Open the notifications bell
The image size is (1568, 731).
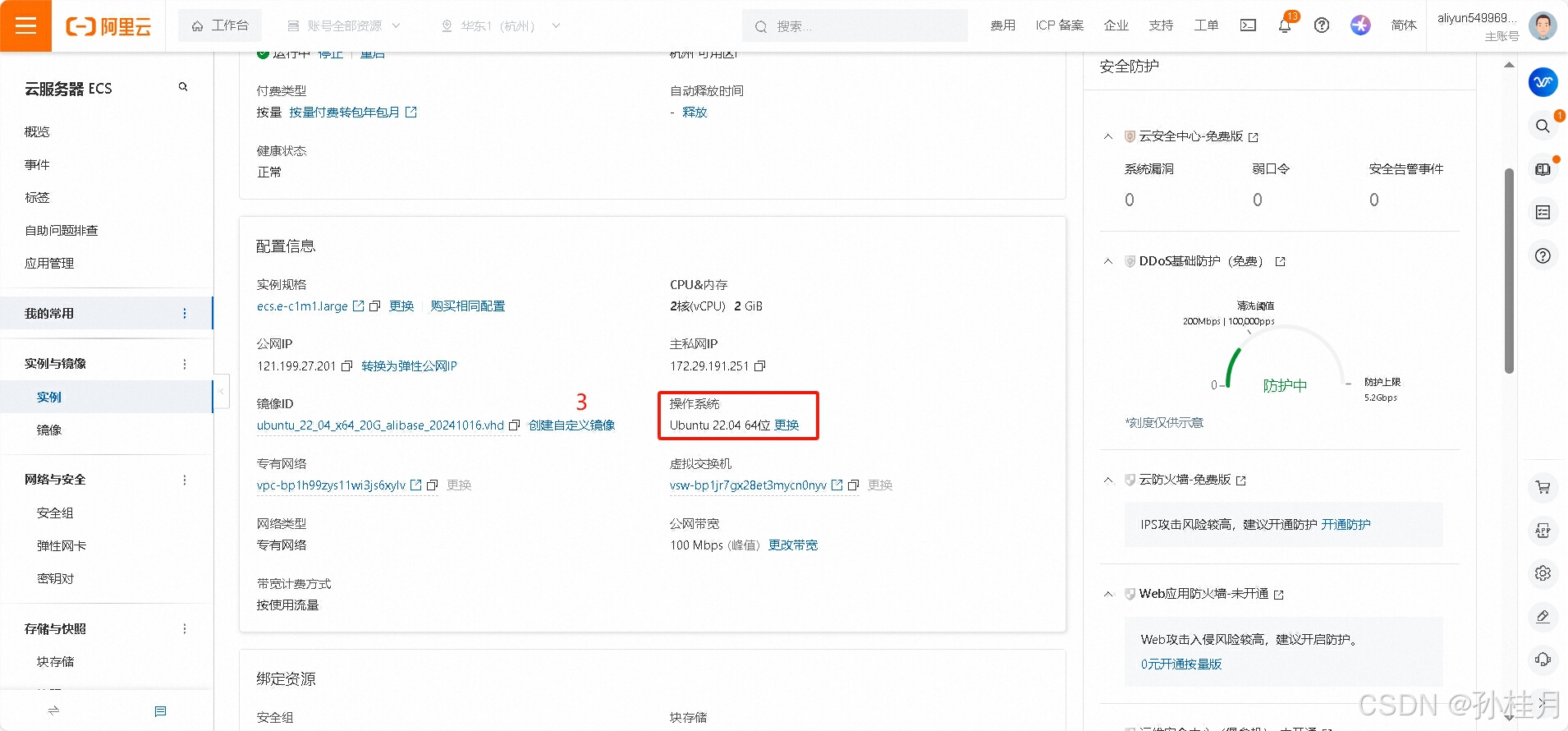[1285, 25]
